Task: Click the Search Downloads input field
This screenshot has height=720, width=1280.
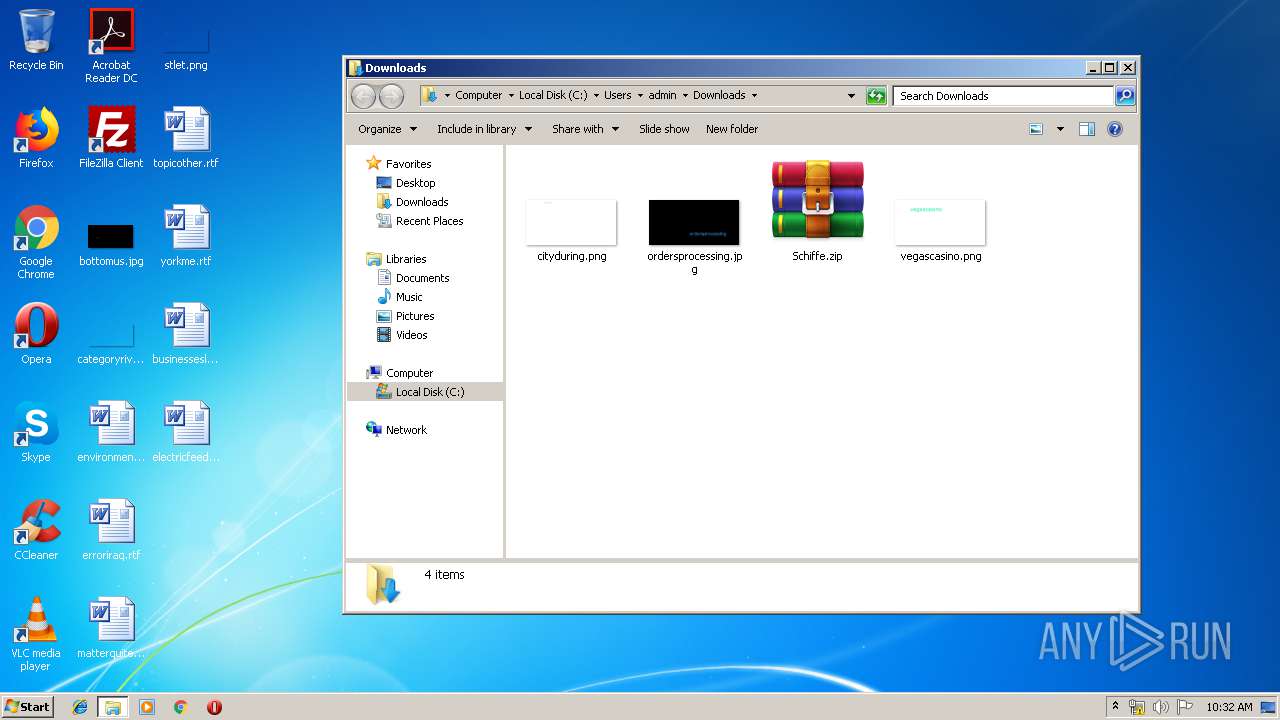Action: [1003, 96]
